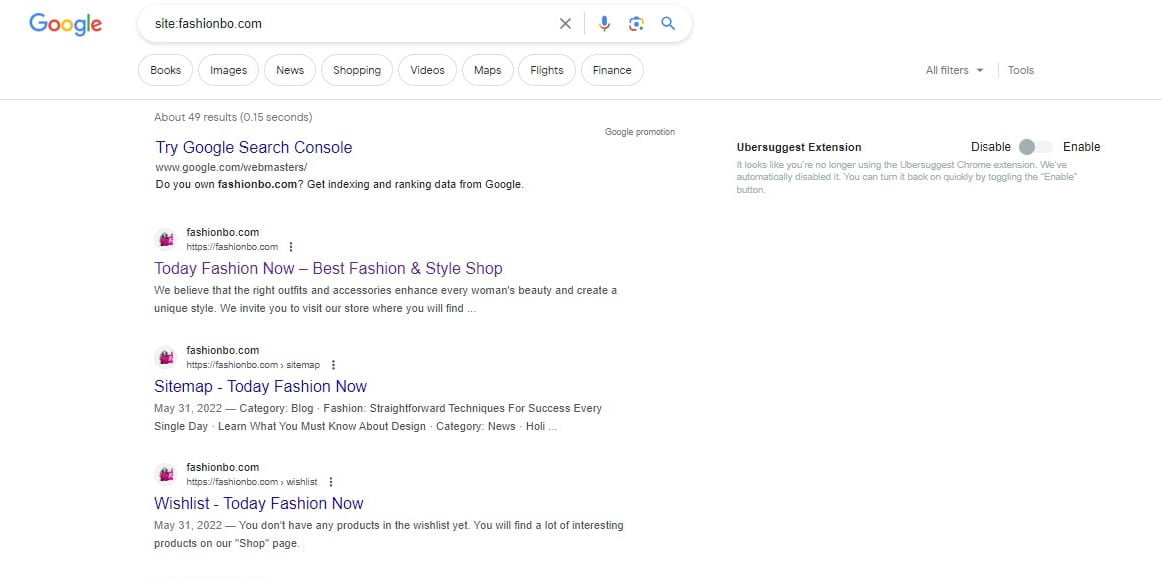Clear the search box with the X icon
This screenshot has height=580, width=1162.
coord(565,24)
